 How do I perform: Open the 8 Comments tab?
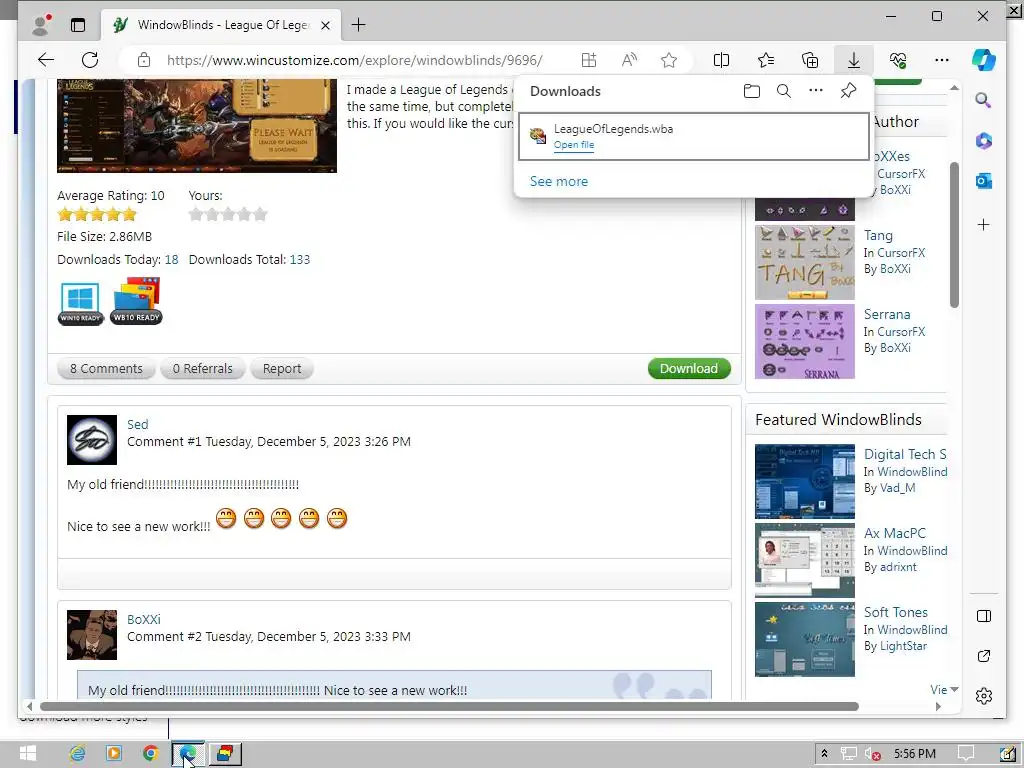point(106,368)
